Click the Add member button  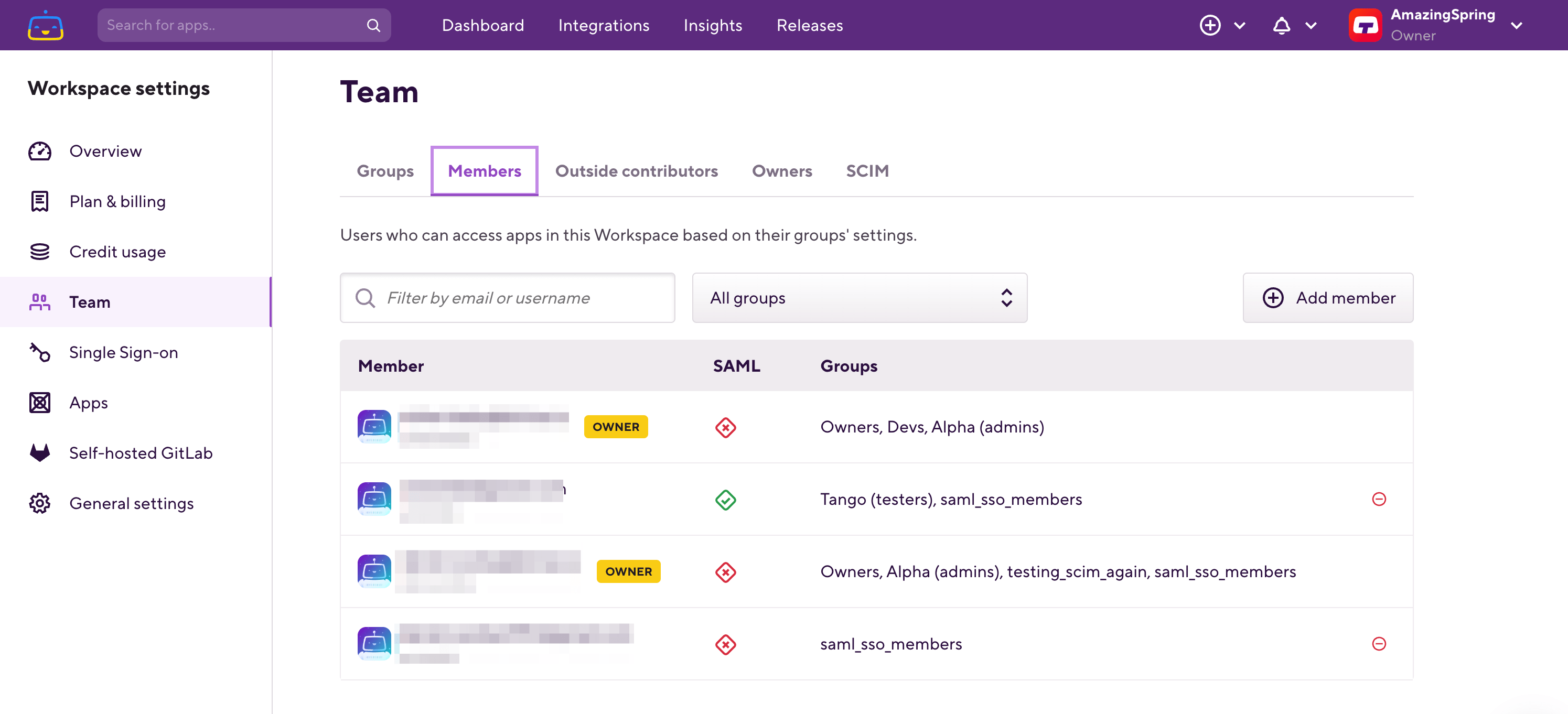coord(1328,298)
